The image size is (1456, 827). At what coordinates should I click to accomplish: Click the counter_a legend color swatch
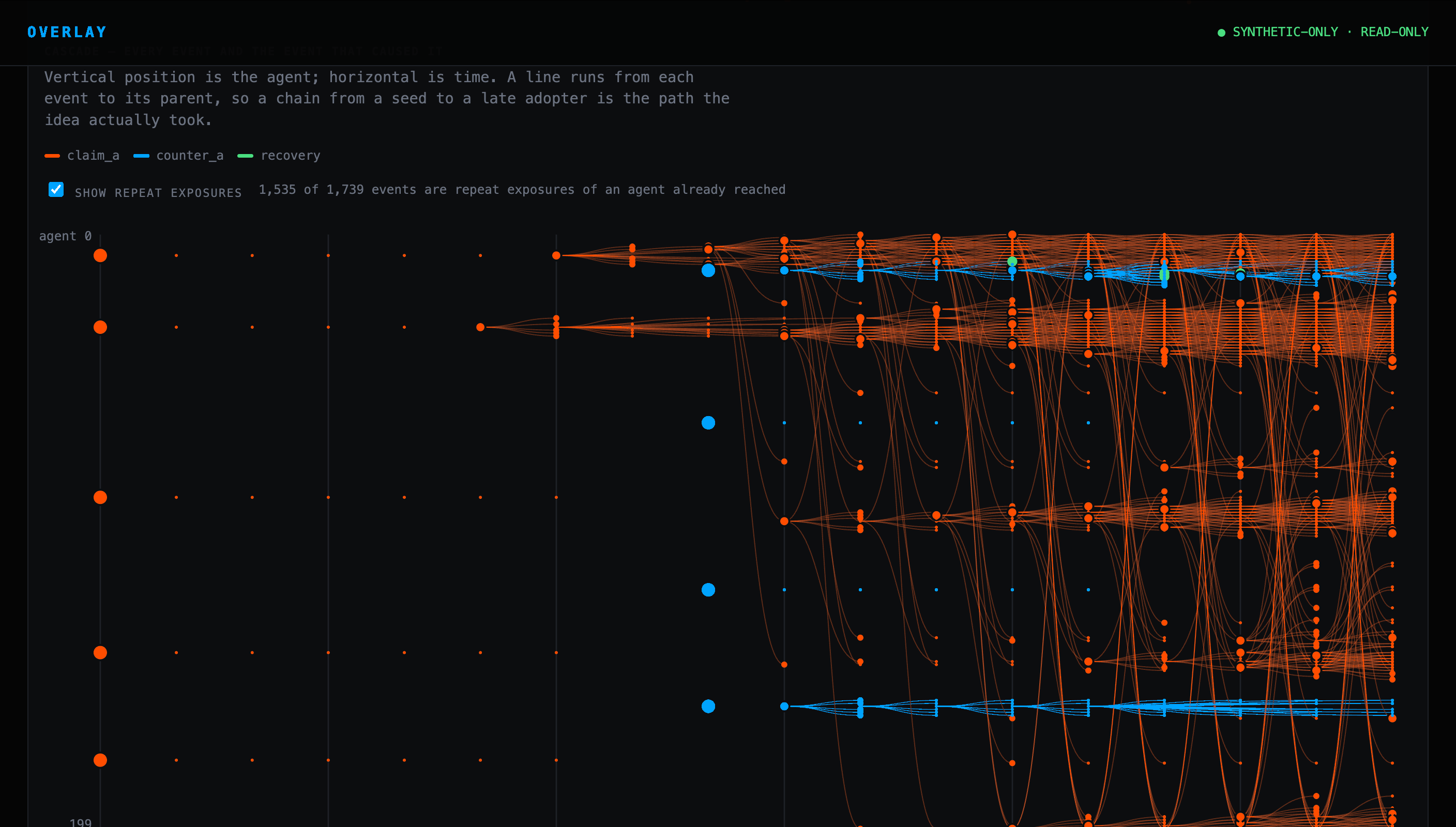point(142,156)
